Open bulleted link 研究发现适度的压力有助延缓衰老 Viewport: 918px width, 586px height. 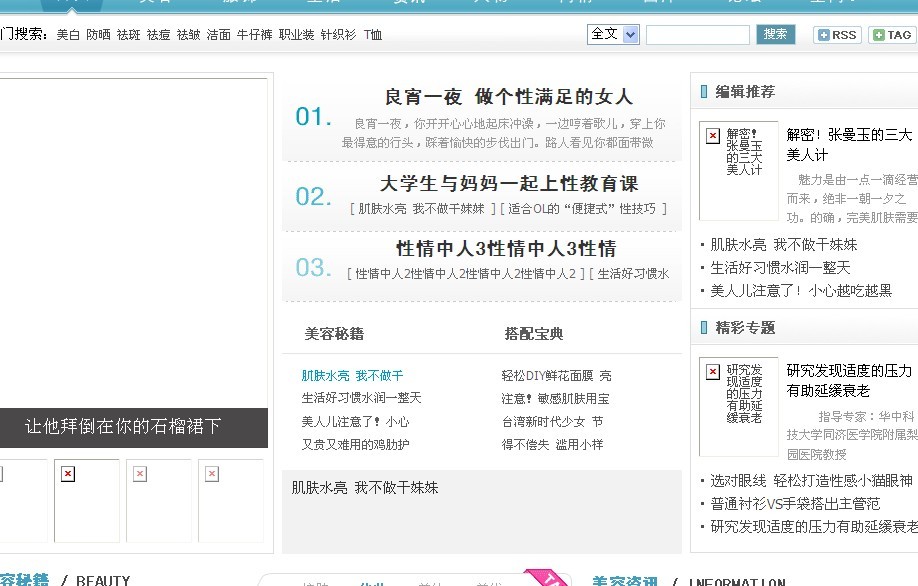(x=814, y=526)
